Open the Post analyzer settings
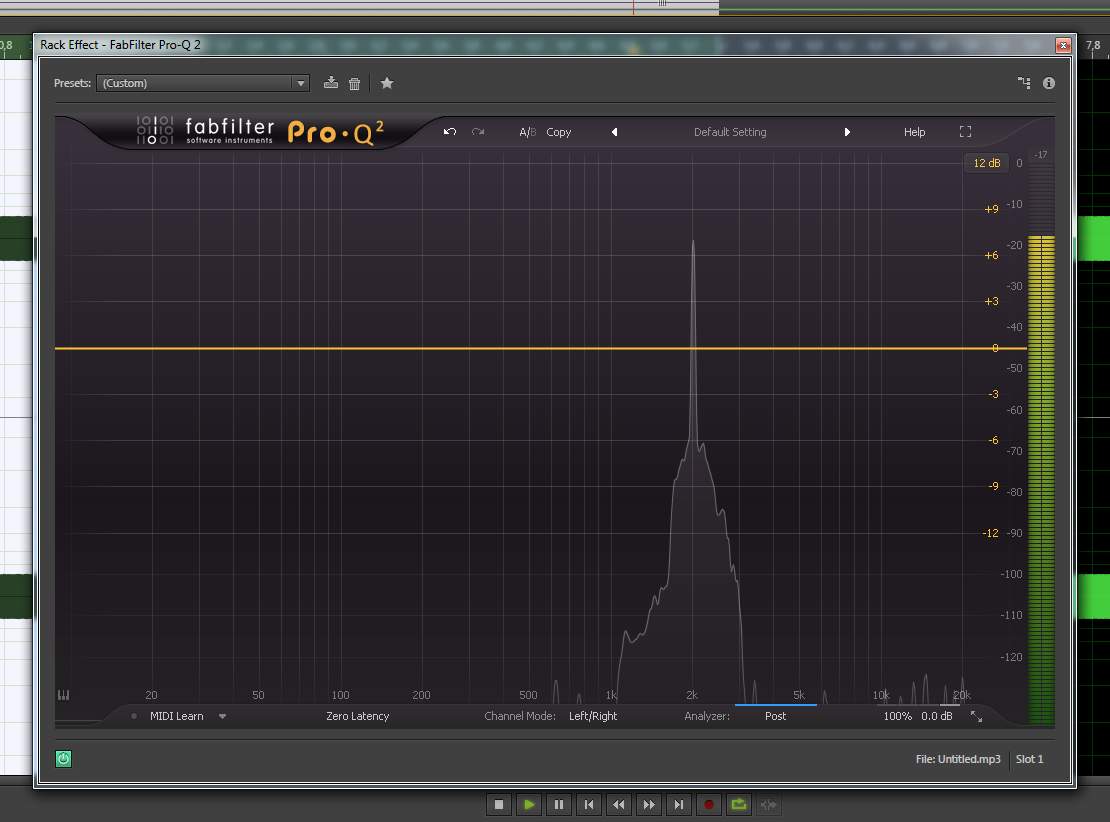Viewport: 1110px width, 822px height. point(775,716)
